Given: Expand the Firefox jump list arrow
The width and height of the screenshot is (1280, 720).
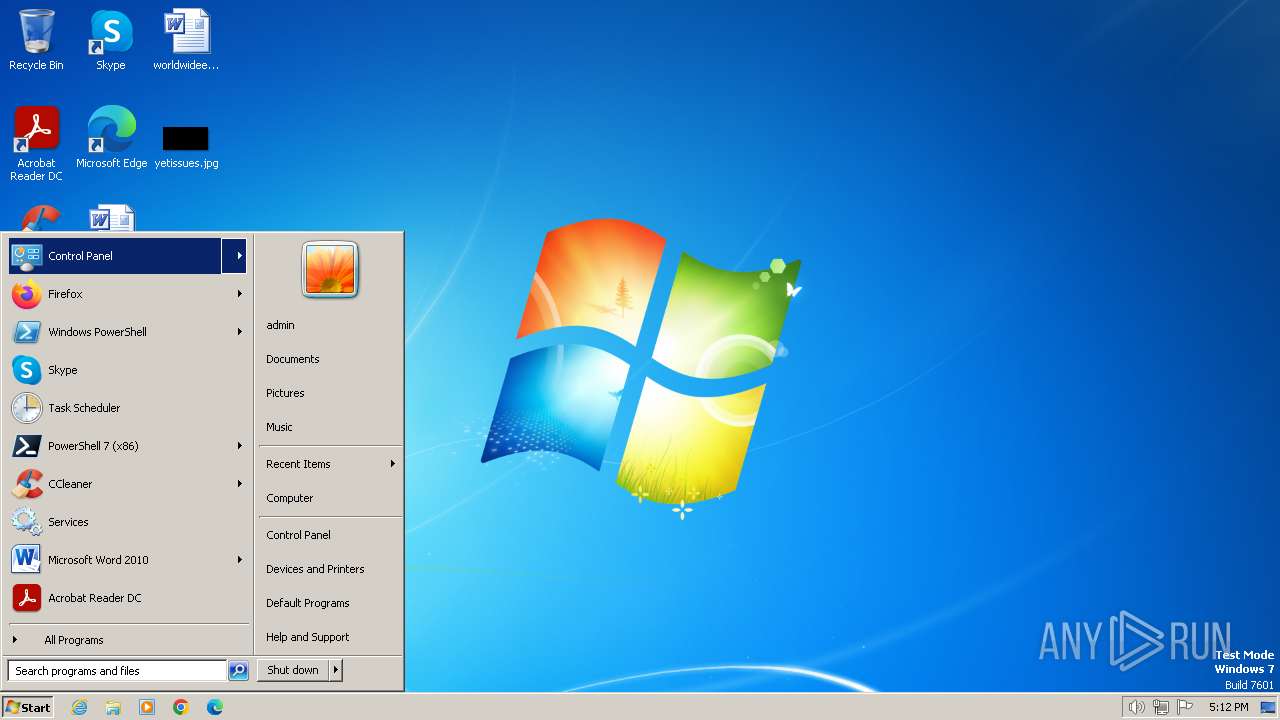Looking at the screenshot, I should (239, 294).
